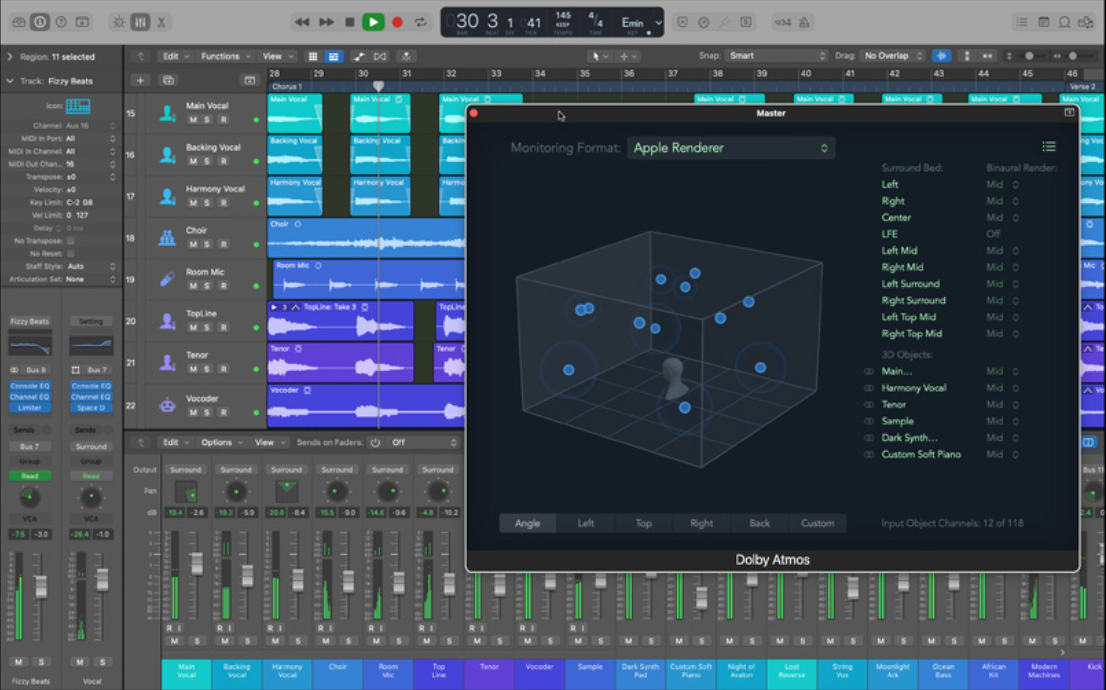Screen dimensions: 1106x690
Task: Mute the Choir track
Action: (x=193, y=245)
